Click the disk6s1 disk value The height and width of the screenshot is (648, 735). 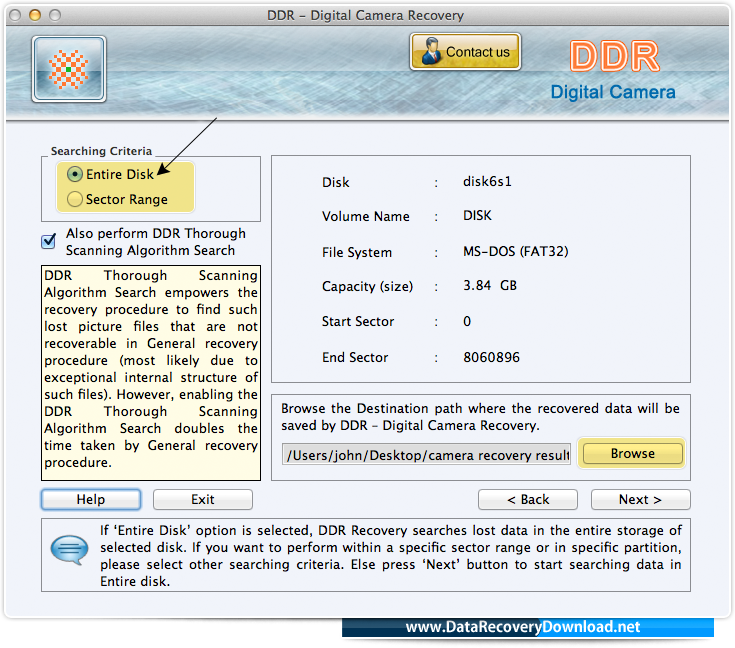click(487, 181)
